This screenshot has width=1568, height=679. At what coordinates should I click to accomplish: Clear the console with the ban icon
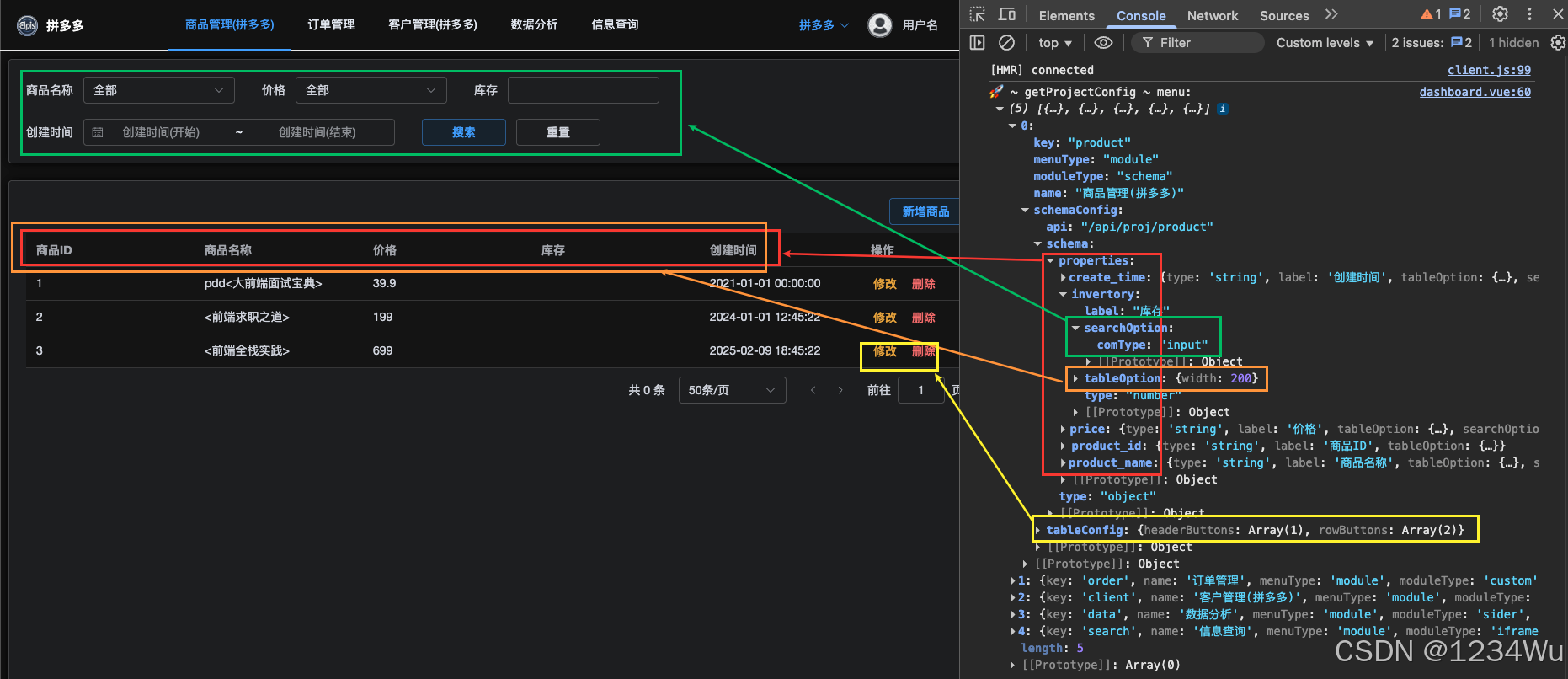(1006, 42)
